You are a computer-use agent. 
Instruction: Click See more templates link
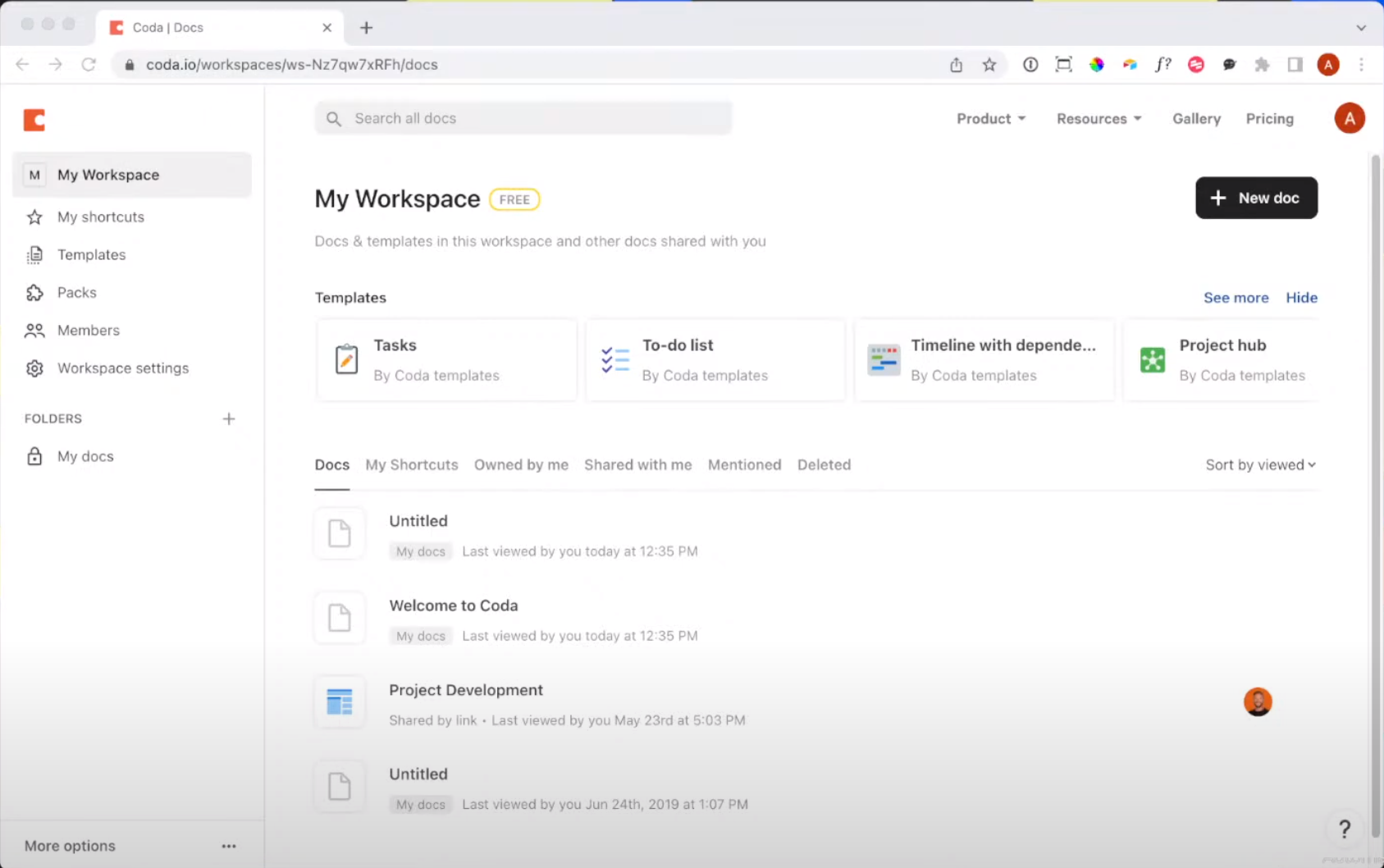coord(1236,297)
